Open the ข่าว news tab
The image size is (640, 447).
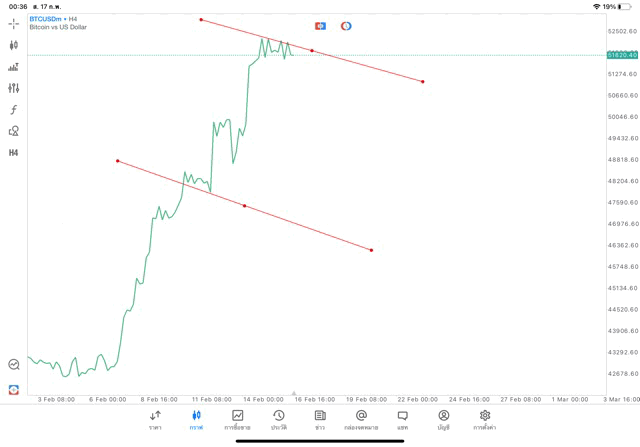coord(320,420)
